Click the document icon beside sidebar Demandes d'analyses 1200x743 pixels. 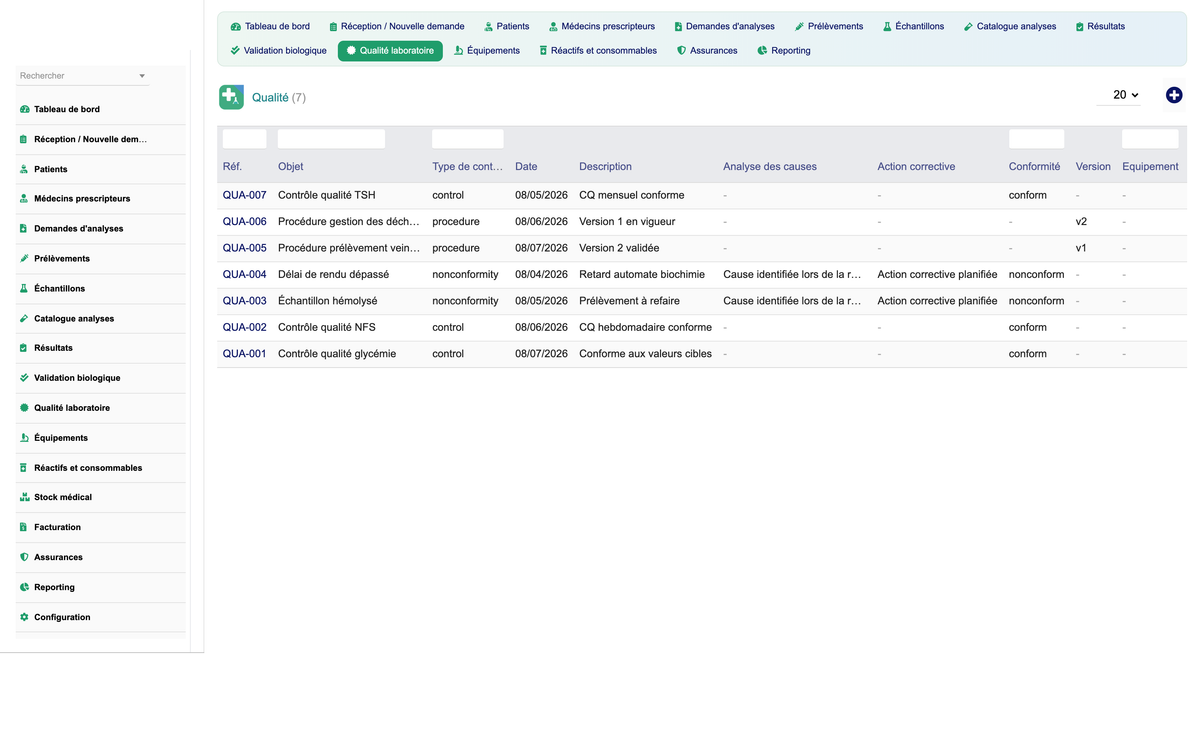point(24,229)
